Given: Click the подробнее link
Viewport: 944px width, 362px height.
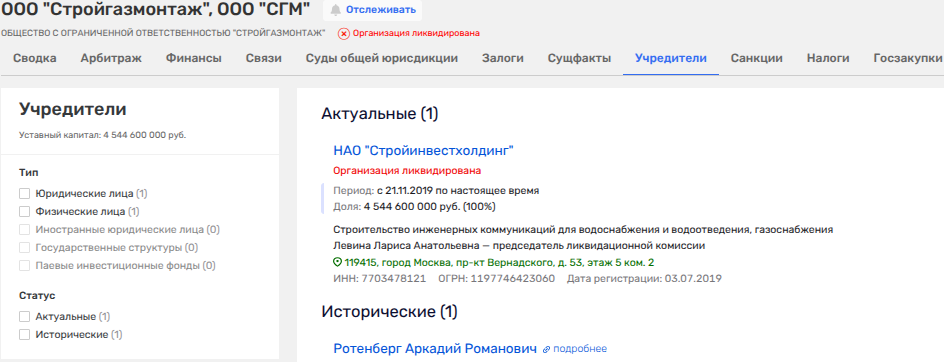Looking at the screenshot, I should [580, 349].
